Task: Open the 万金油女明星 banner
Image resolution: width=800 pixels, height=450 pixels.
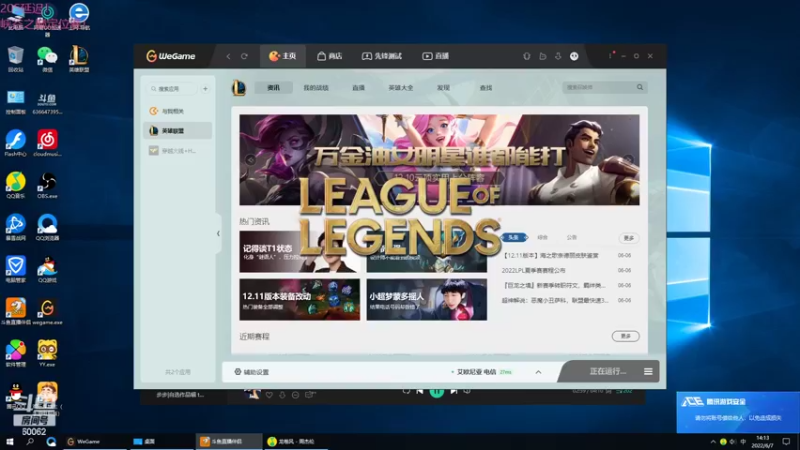Action: pos(439,160)
